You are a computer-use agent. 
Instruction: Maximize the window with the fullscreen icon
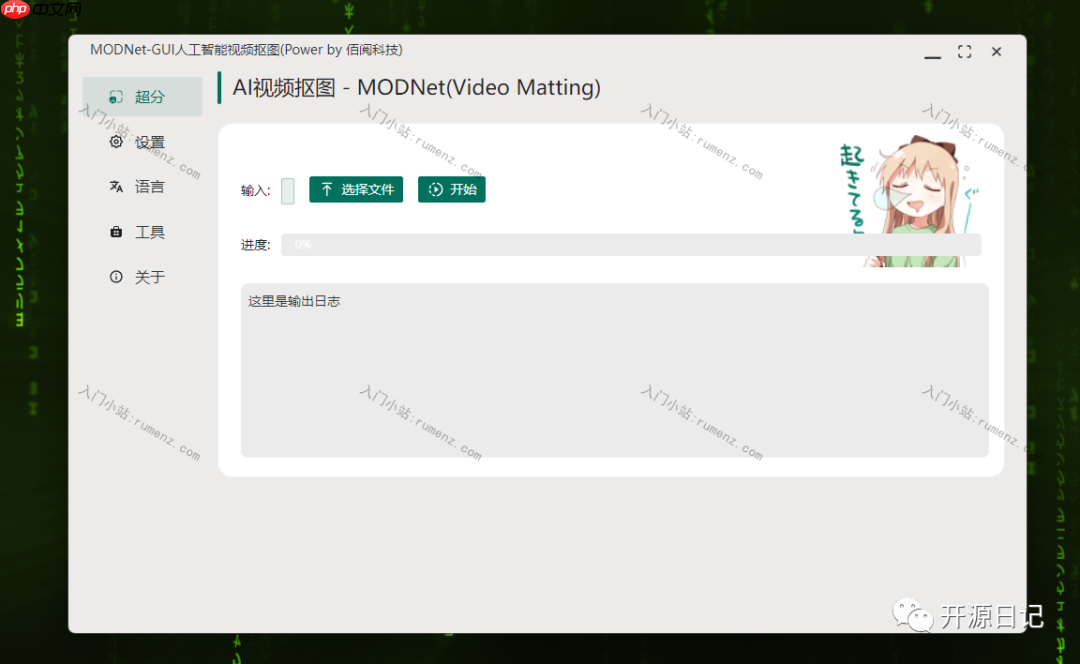click(964, 52)
